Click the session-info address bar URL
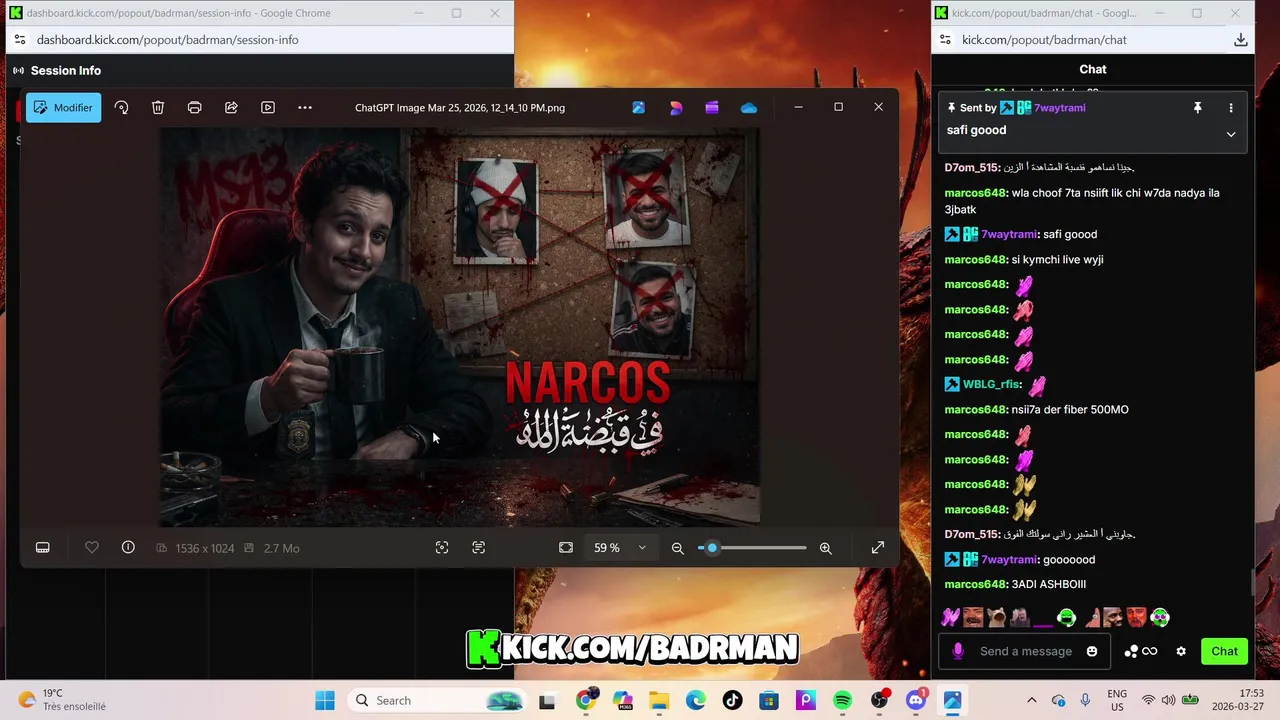 point(167,40)
